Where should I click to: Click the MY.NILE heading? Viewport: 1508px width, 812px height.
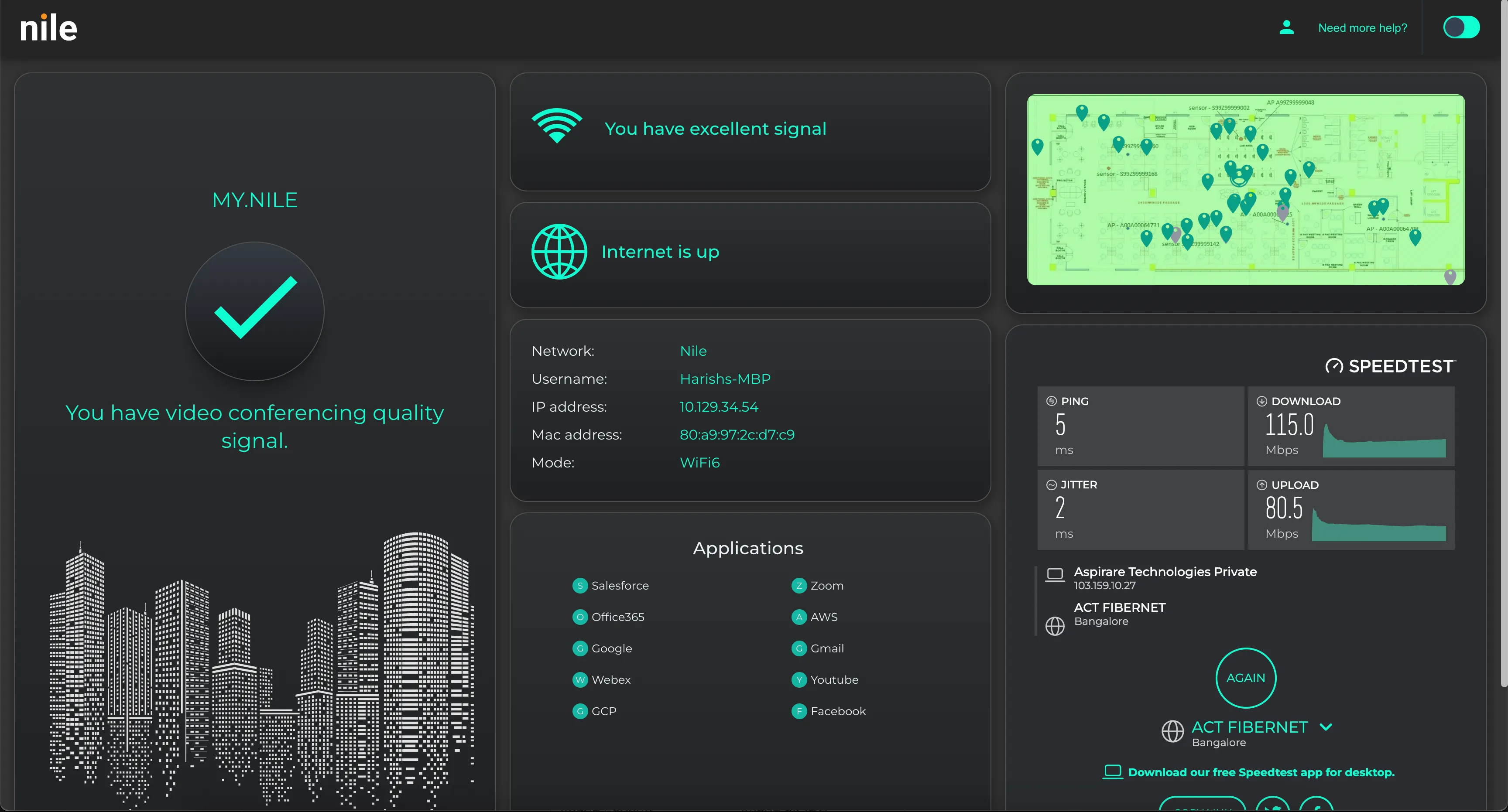255,200
